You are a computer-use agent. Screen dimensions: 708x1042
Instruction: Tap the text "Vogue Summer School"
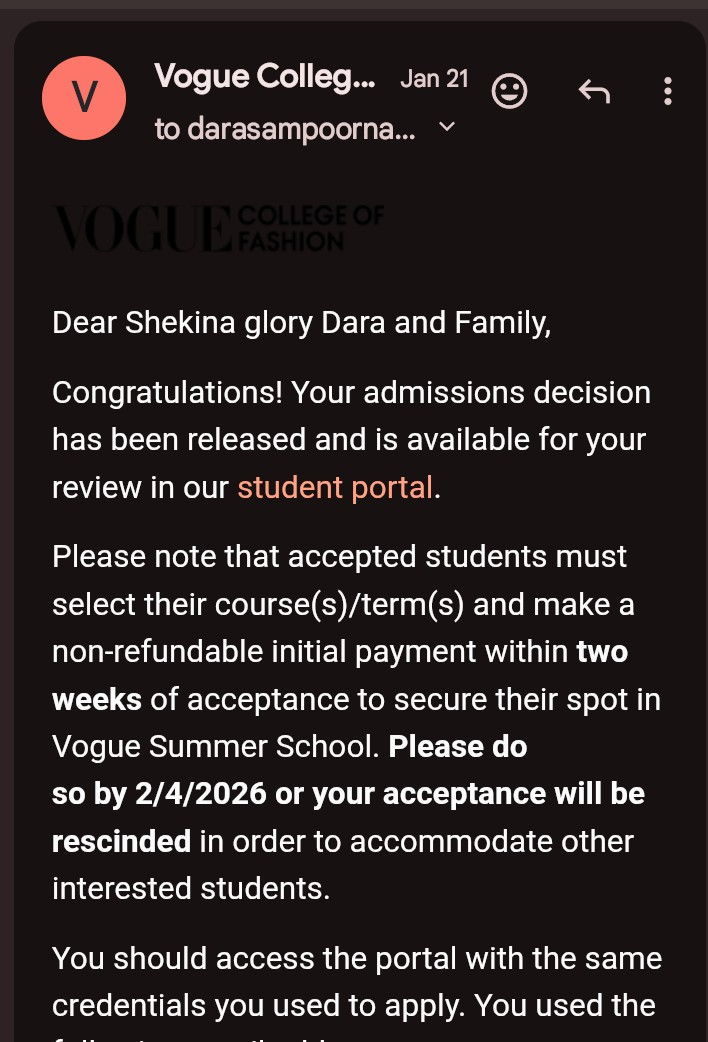(214, 747)
